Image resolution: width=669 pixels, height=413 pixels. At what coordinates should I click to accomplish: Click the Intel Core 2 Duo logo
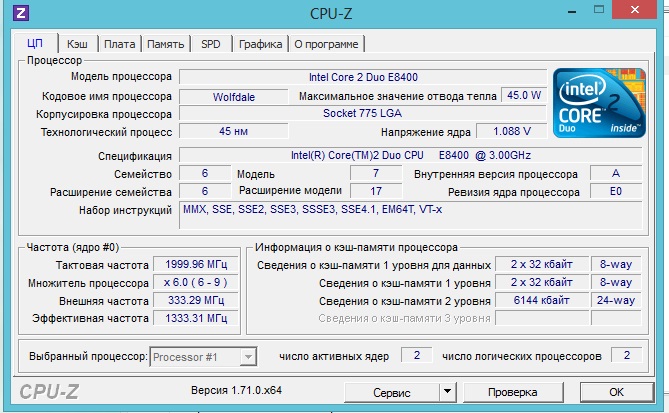[599, 103]
